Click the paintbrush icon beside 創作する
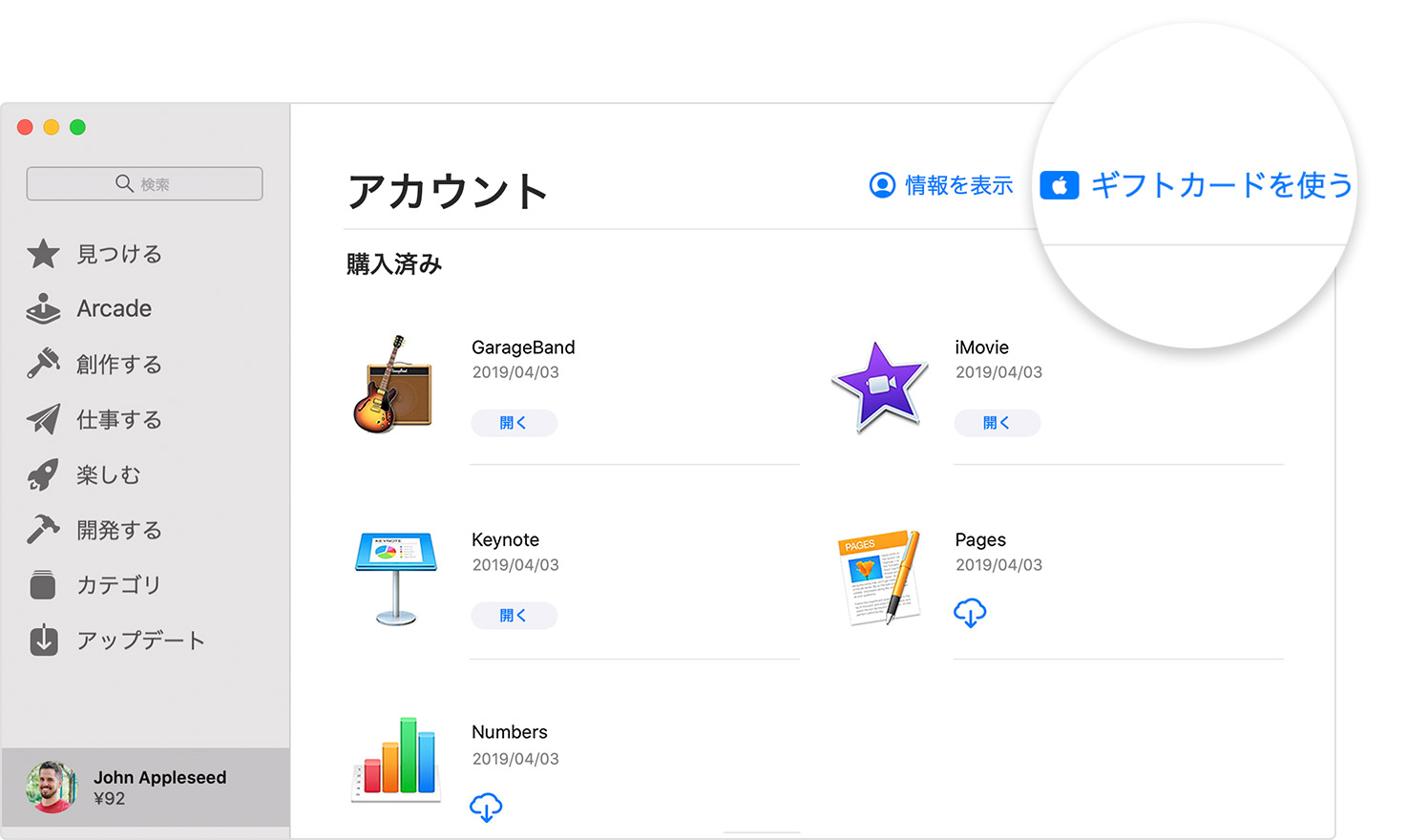The width and height of the screenshot is (1407, 840). (43, 364)
